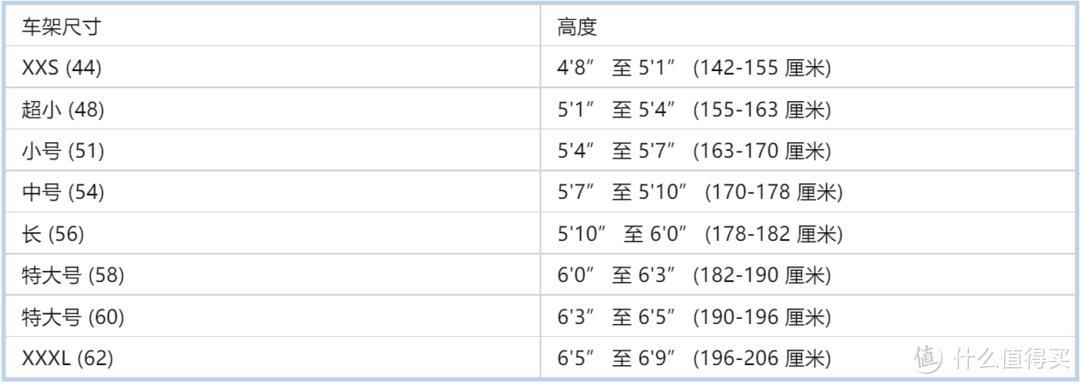Select the 小号 (51) frame size cell
This screenshot has height=384, width=1080.
273,150
